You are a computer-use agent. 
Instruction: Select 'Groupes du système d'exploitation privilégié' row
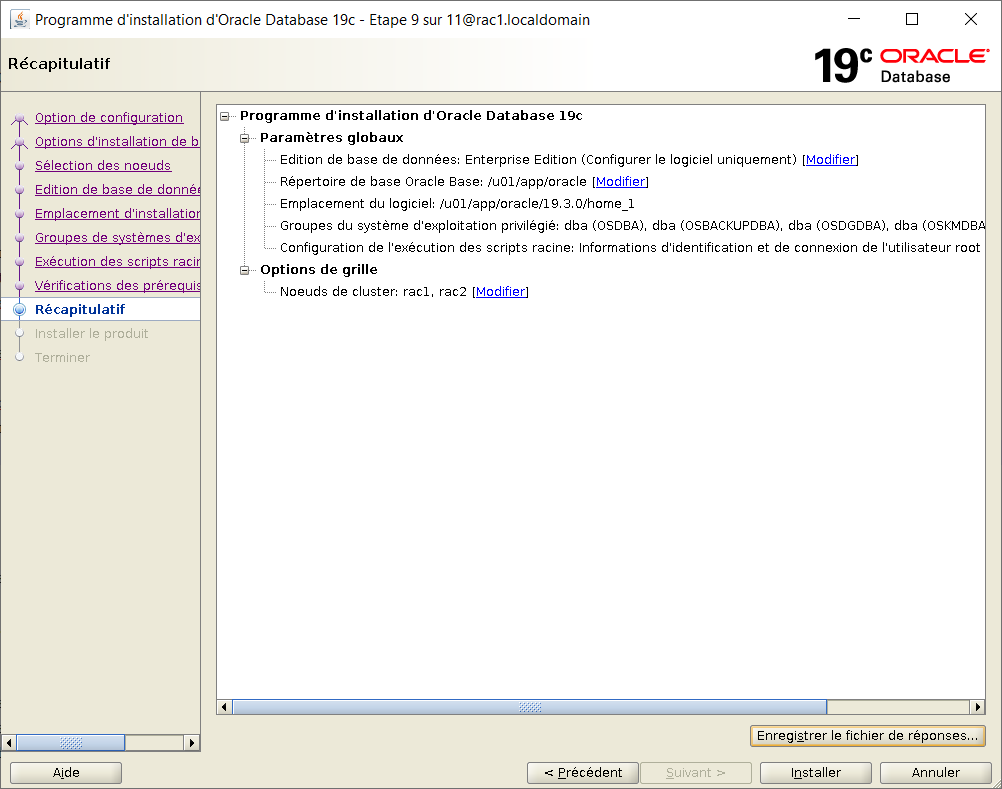632,226
